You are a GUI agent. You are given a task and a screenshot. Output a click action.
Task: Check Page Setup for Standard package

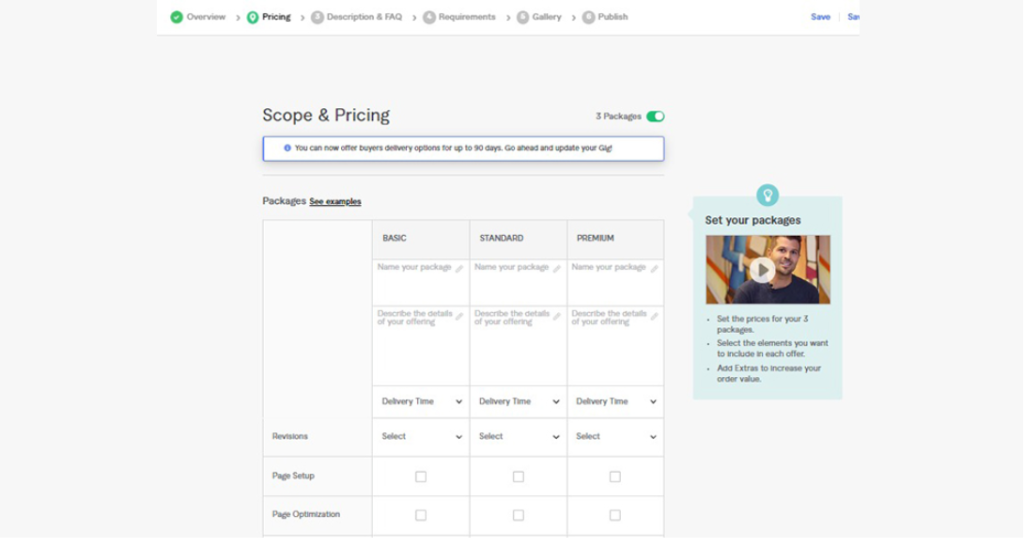coord(518,477)
